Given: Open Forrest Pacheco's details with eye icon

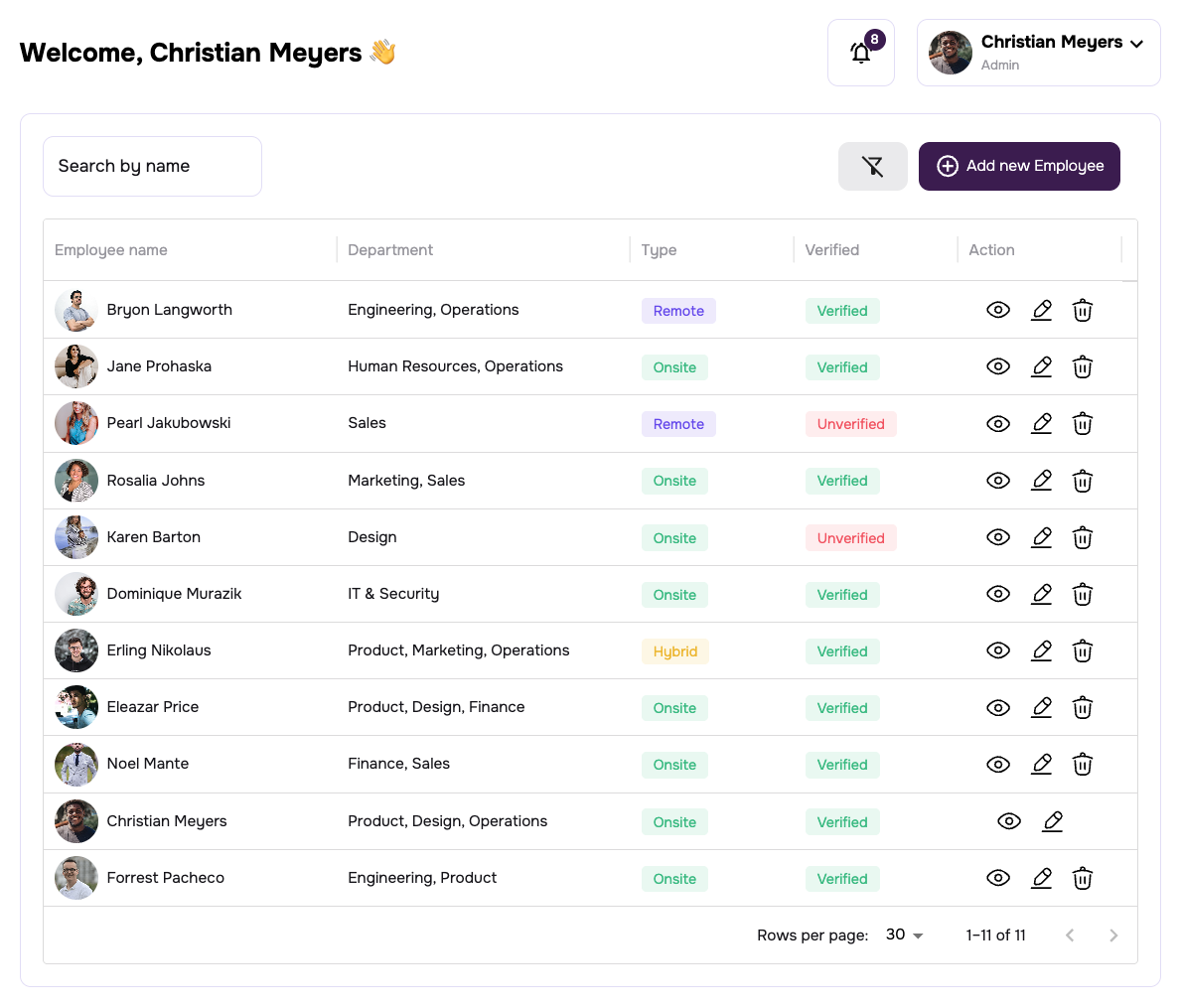Looking at the screenshot, I should click(997, 878).
